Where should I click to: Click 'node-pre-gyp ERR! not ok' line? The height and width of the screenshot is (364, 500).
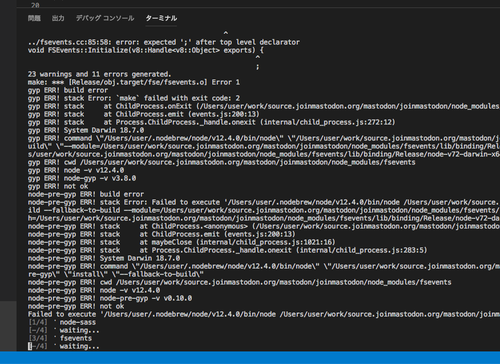click(x=76, y=306)
